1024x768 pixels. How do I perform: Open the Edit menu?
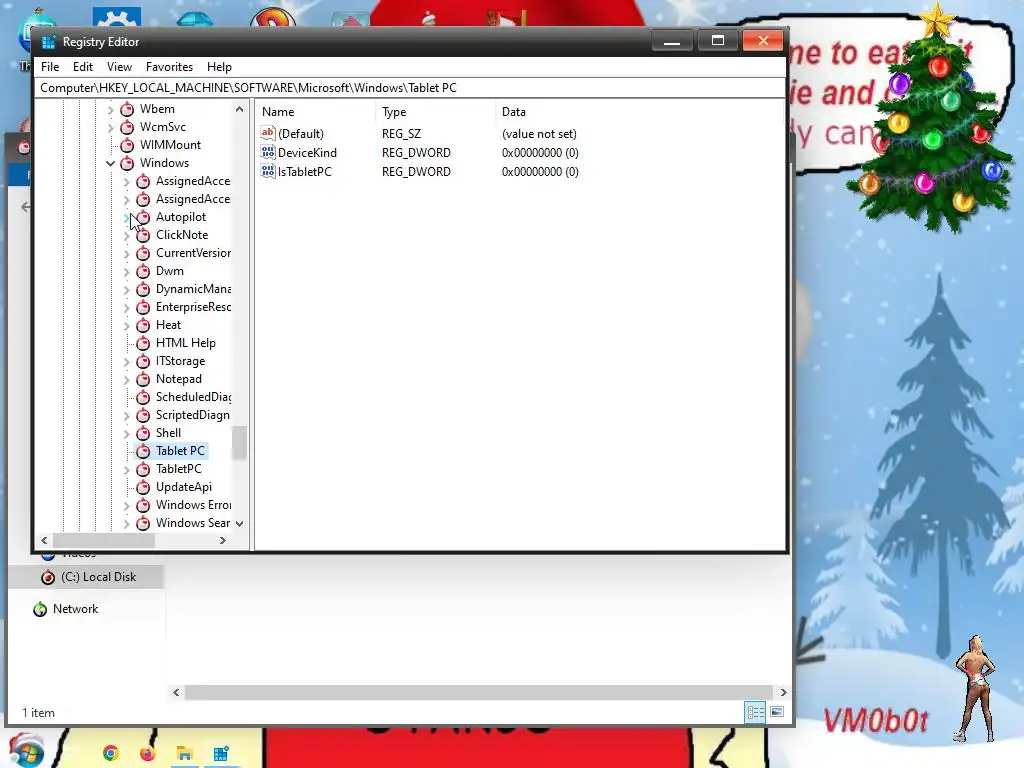coord(82,67)
